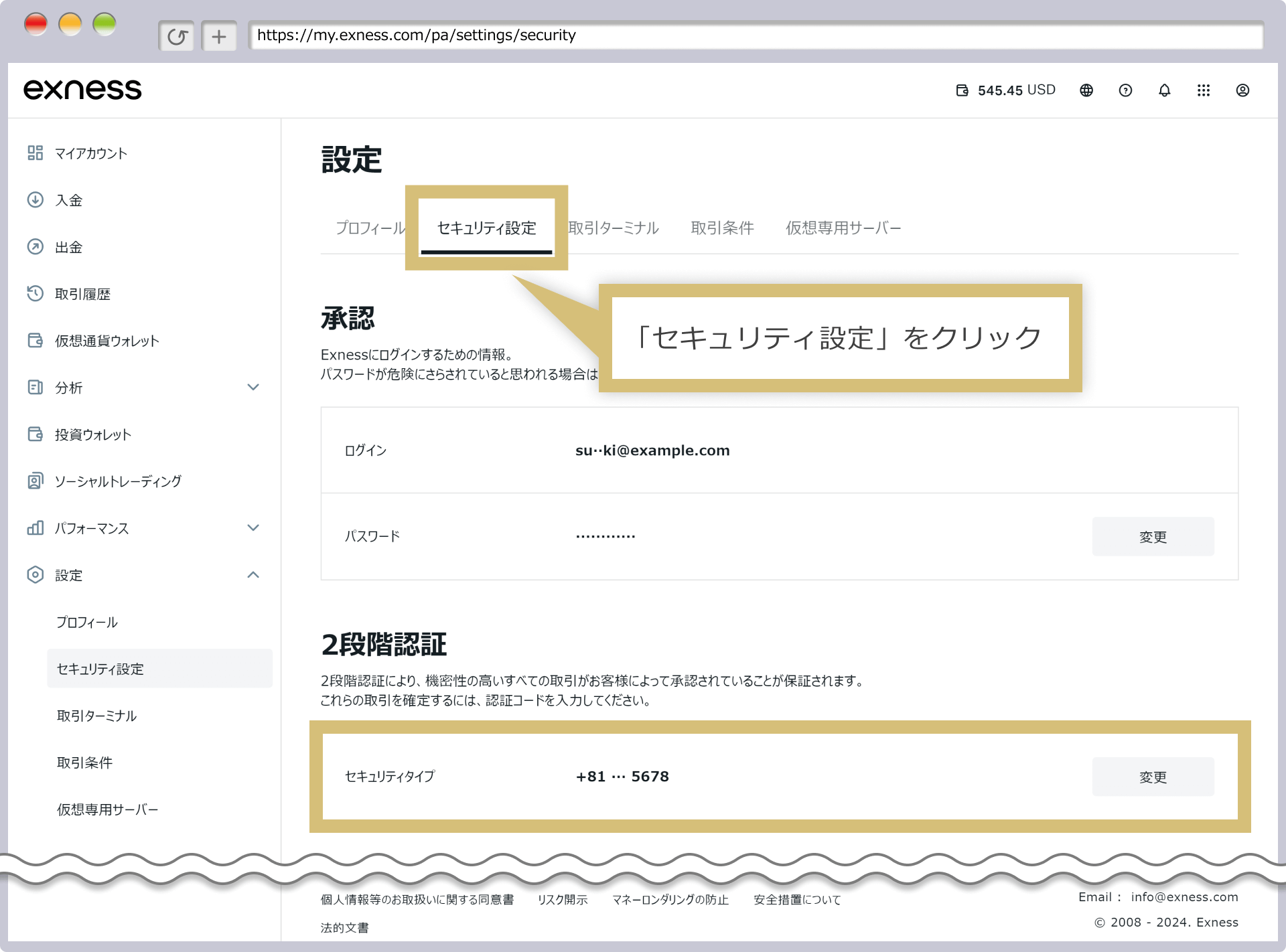Open 取引履歴 in the sidebar
The image size is (1286, 952).
pos(83,294)
